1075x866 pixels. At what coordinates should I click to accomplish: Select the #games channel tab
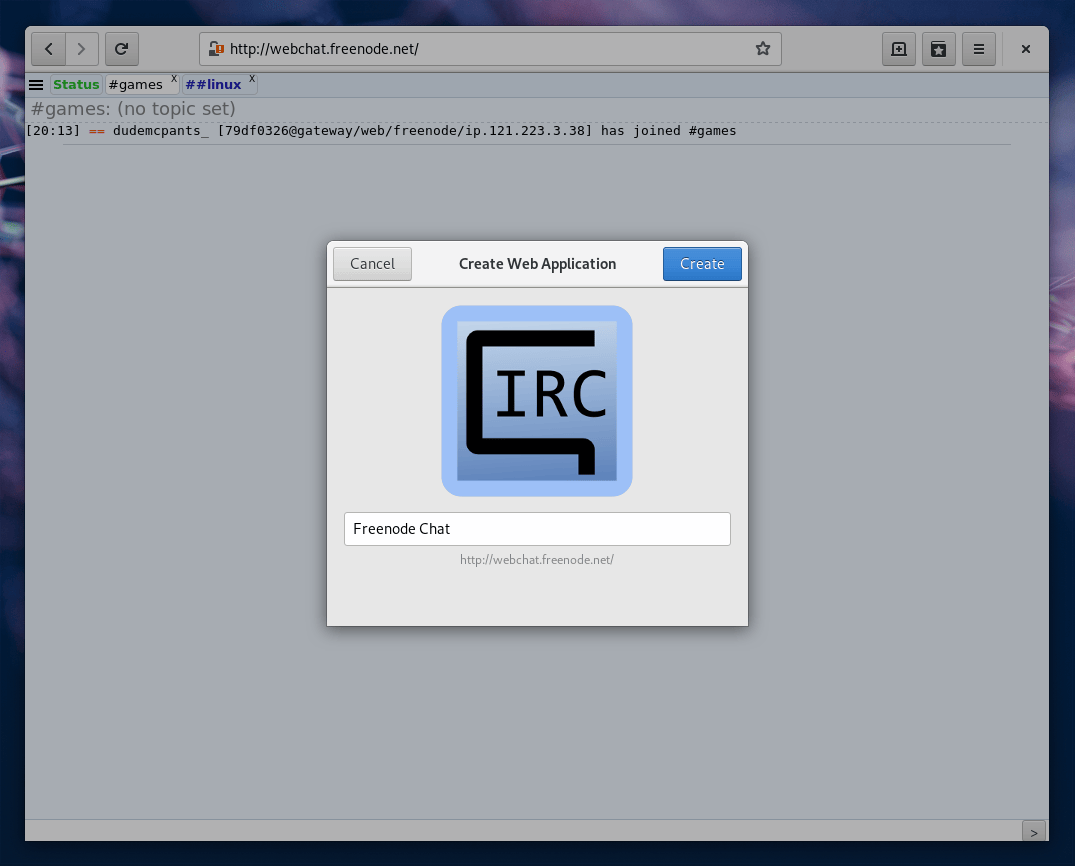[x=135, y=85]
